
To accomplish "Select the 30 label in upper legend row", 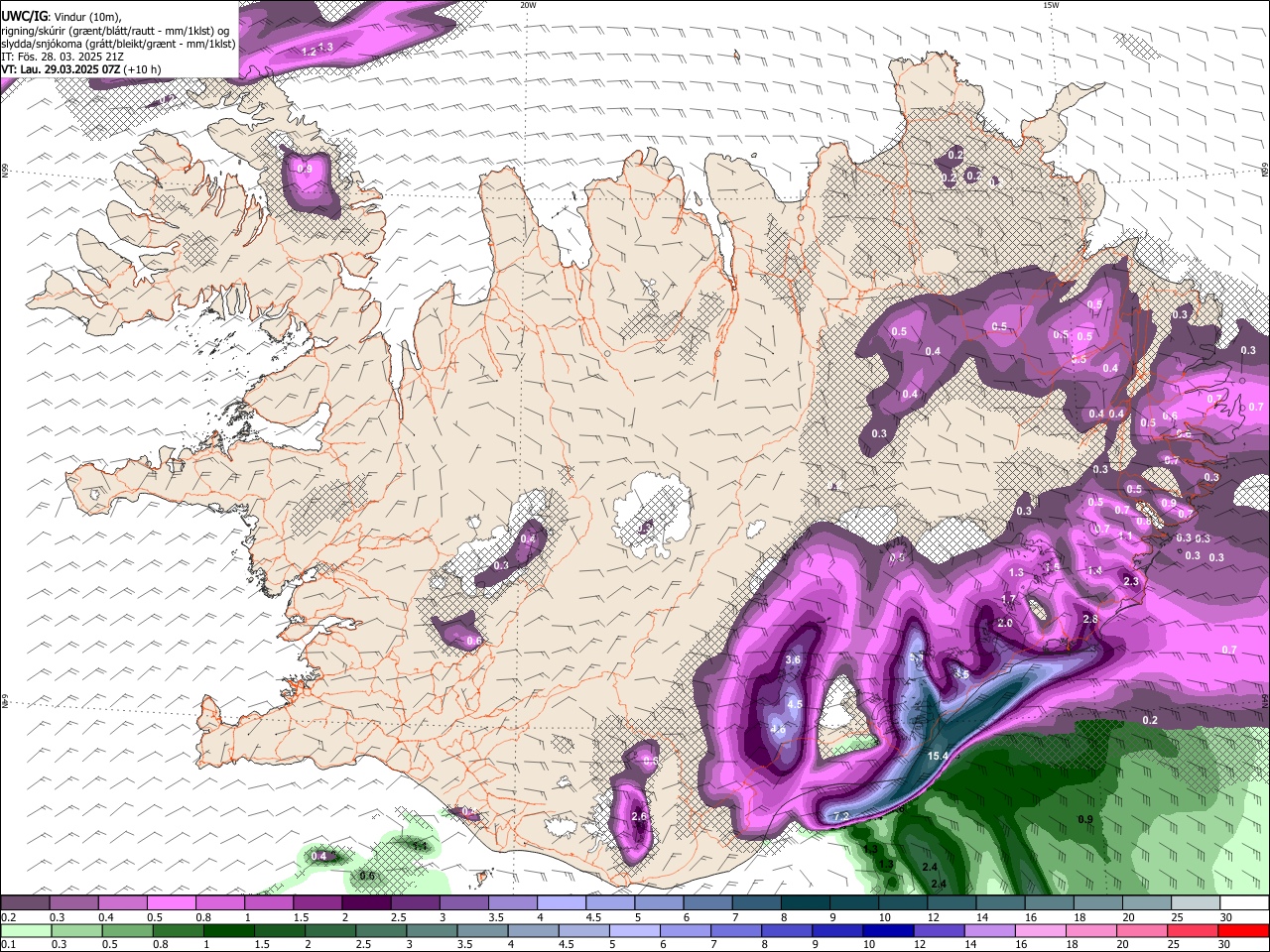I will point(1225,917).
